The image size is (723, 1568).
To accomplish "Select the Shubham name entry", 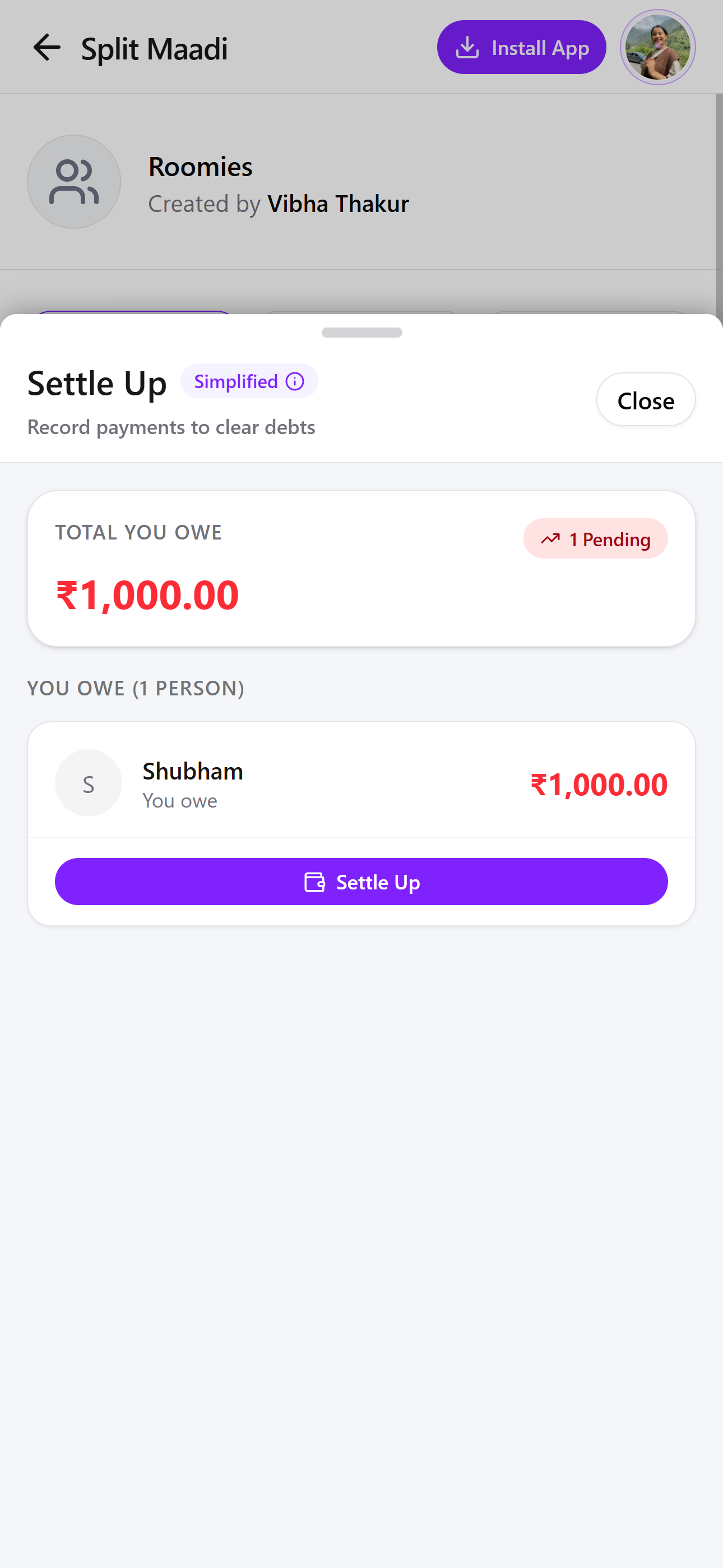I will (193, 771).
